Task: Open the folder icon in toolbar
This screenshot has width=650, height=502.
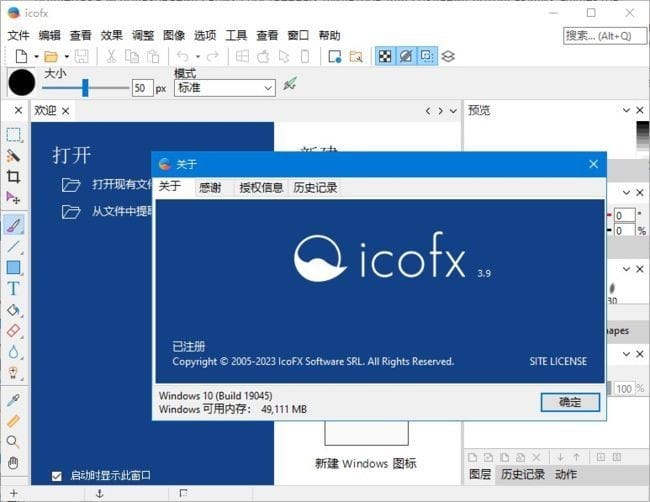Action: tap(51, 56)
